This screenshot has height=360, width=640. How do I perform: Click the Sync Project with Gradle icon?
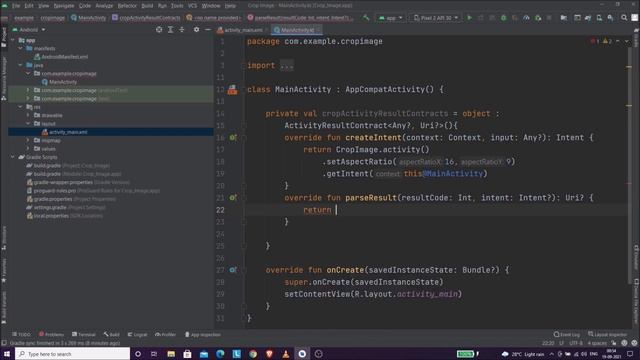pos(588,18)
